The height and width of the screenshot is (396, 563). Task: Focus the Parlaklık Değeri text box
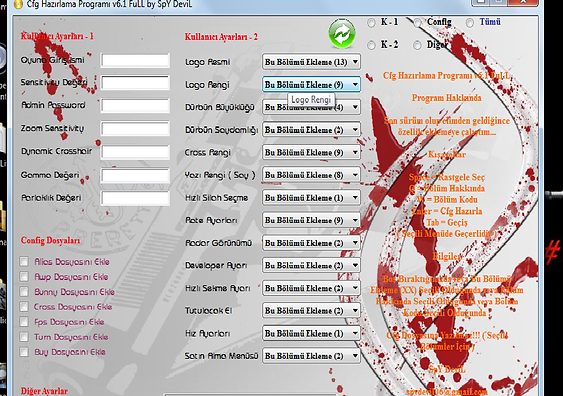tap(135, 198)
